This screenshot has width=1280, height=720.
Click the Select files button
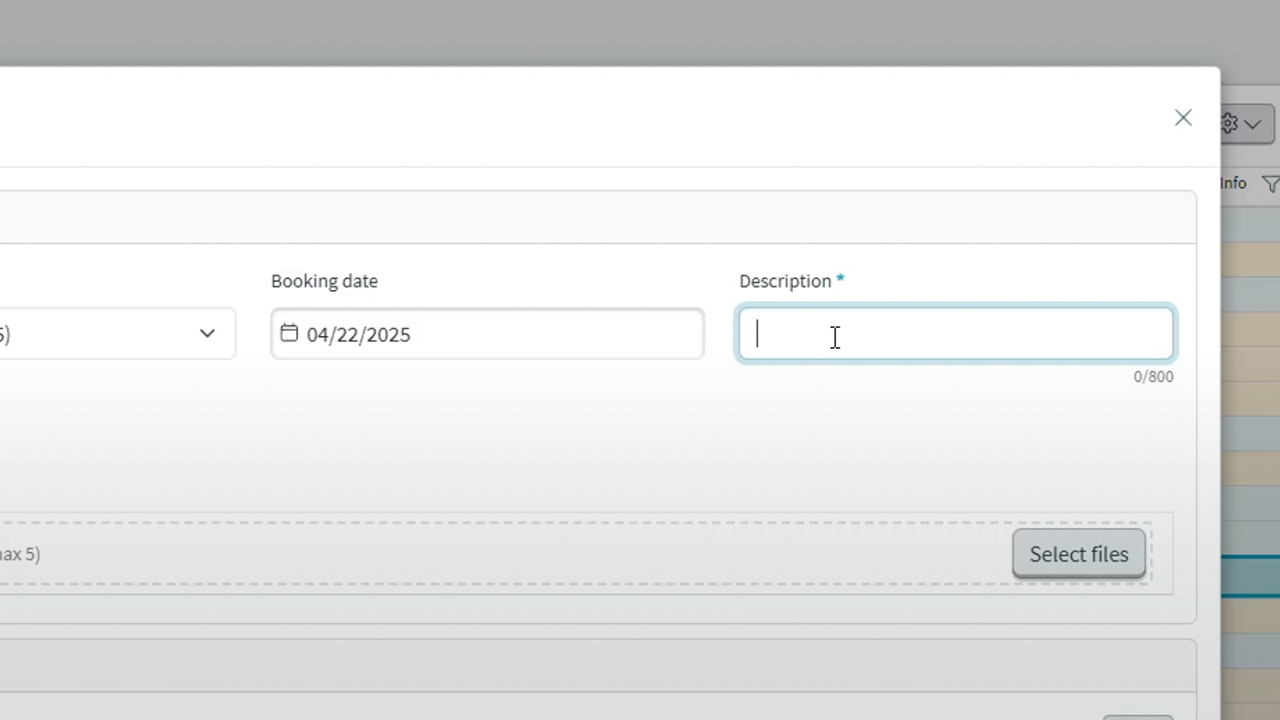coord(1079,554)
